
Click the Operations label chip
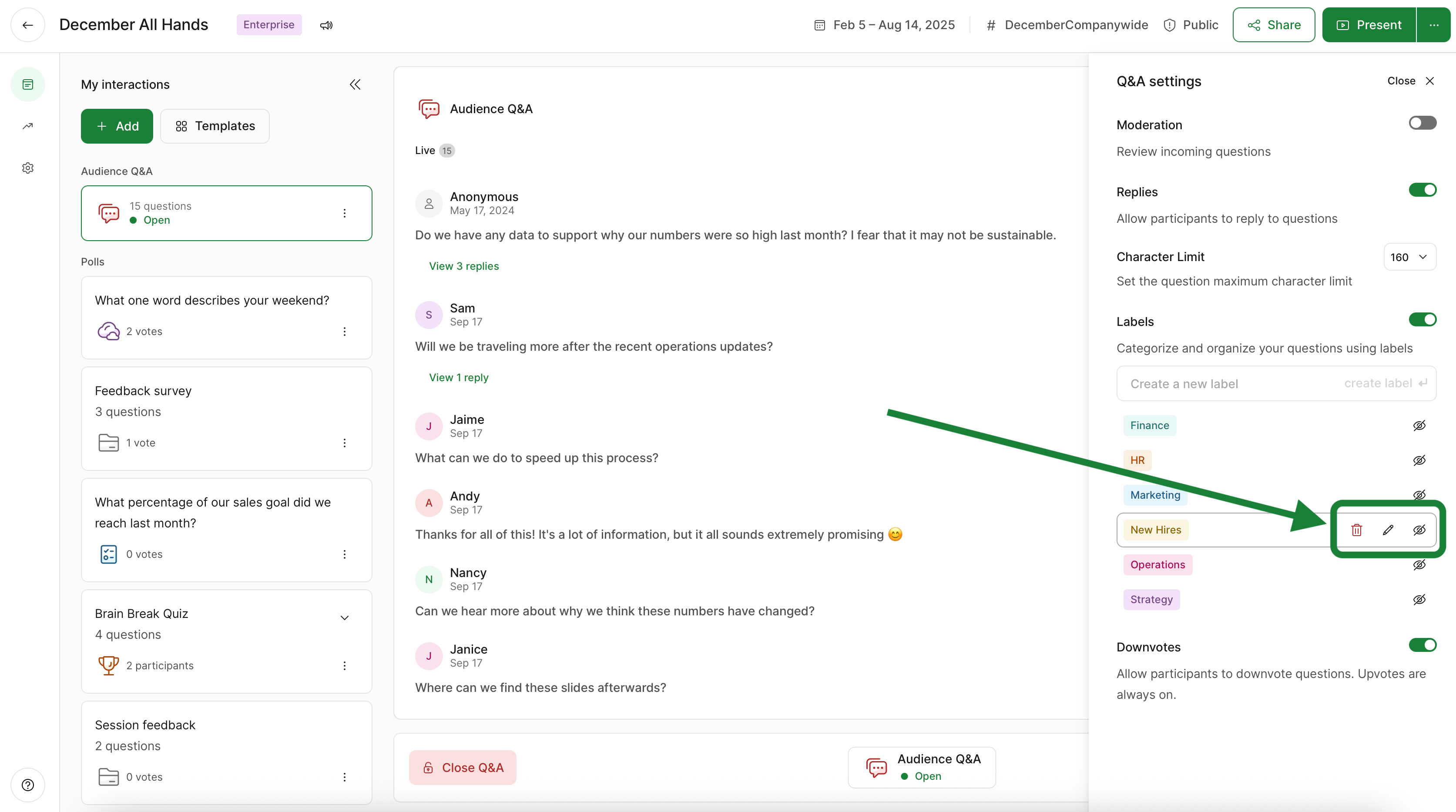click(1157, 565)
